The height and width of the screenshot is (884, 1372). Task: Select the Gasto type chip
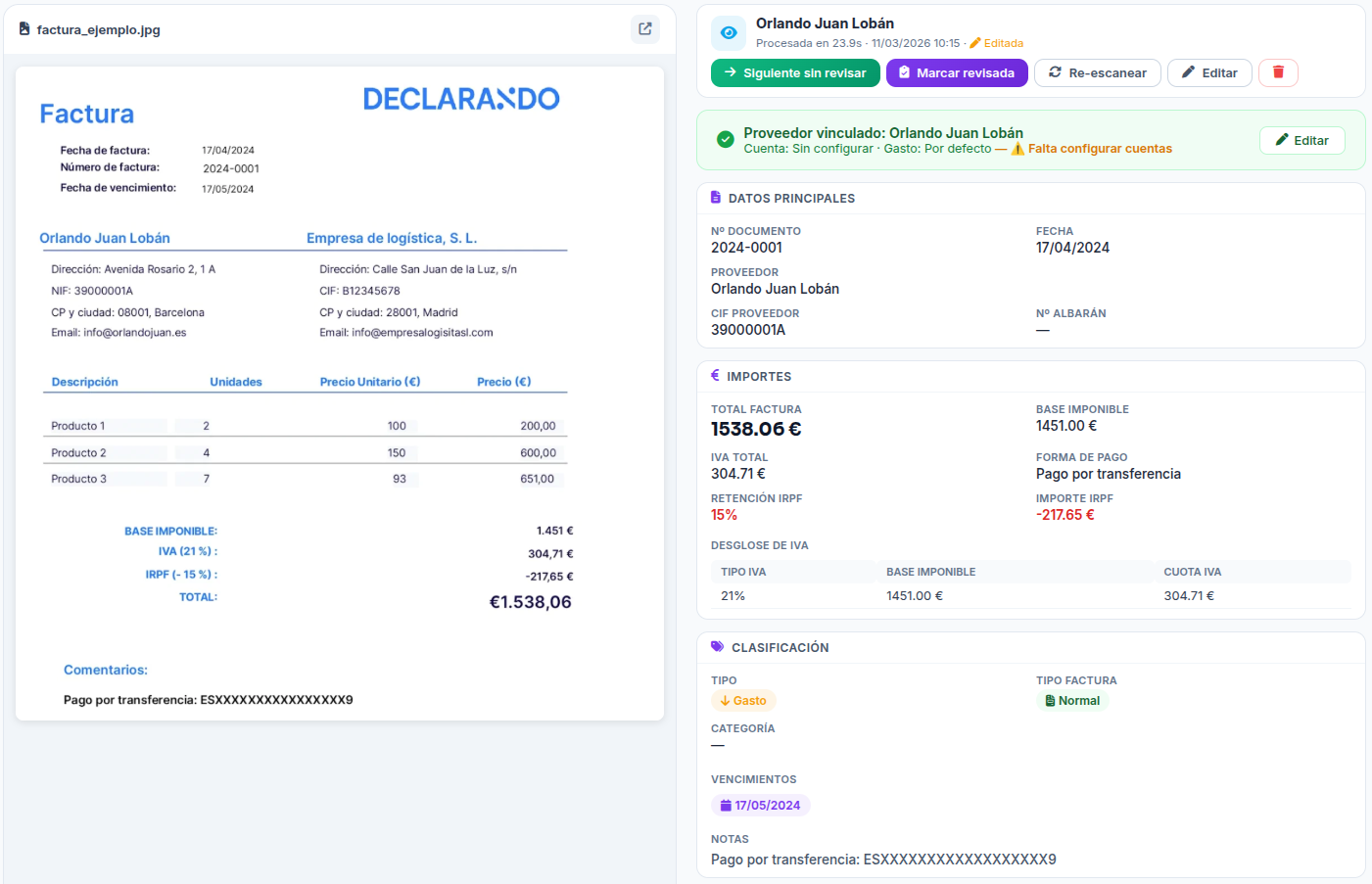click(x=743, y=700)
